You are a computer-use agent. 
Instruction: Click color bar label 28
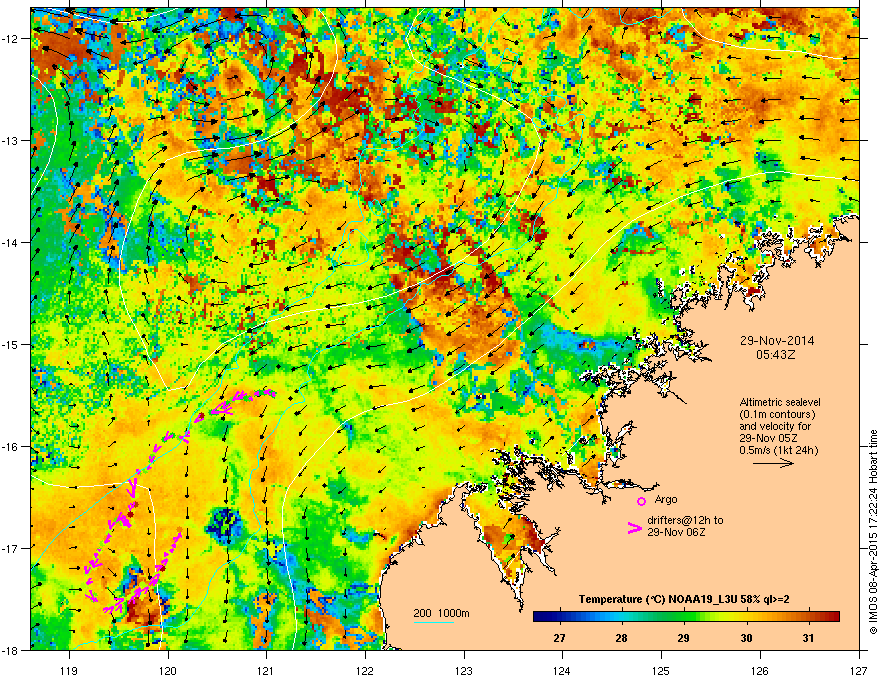(x=621, y=638)
